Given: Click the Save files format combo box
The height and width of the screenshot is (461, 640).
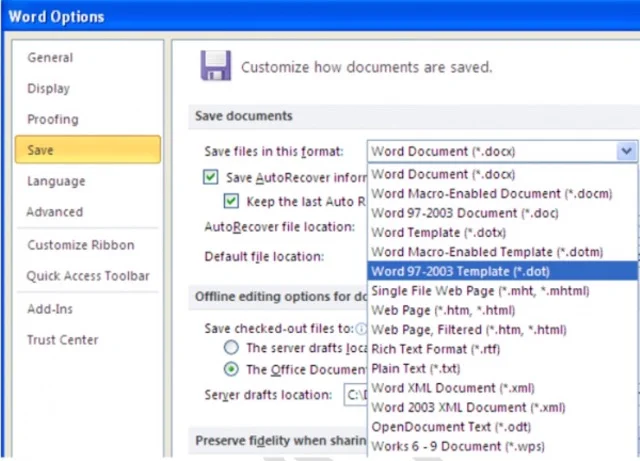Looking at the screenshot, I should click(502, 151).
